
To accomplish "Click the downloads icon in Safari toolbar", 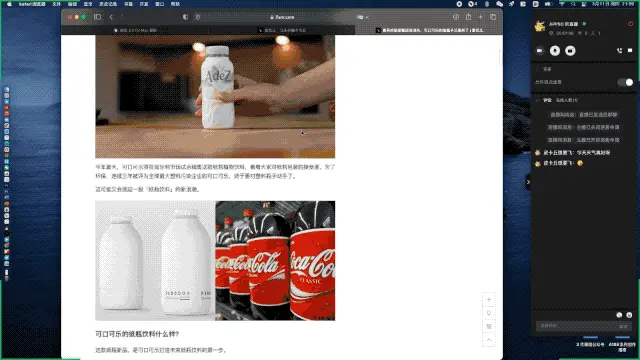I will pos(456,17).
